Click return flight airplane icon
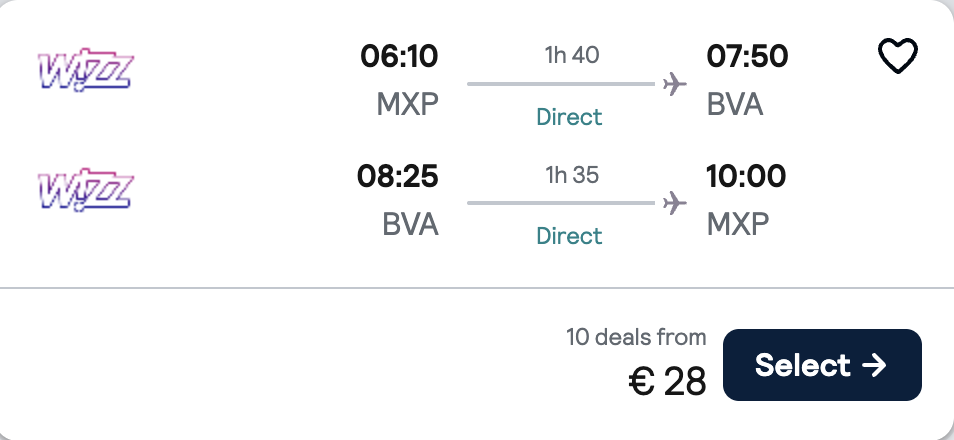 pyautogui.click(x=675, y=203)
